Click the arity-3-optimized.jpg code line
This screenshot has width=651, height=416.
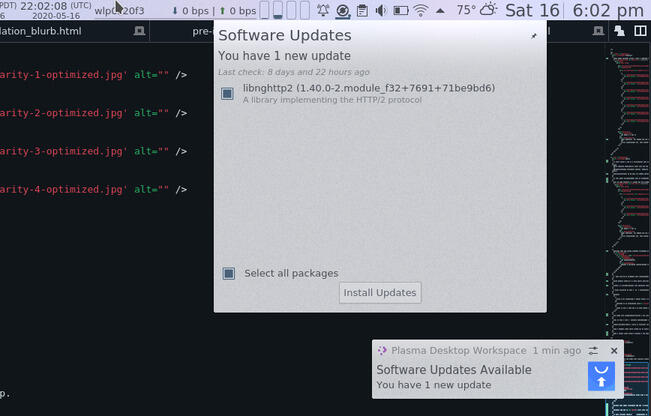click(93, 151)
